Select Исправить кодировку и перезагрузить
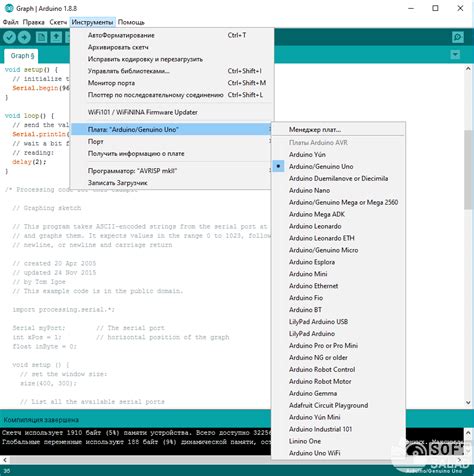474x476 pixels. [x=172, y=59]
